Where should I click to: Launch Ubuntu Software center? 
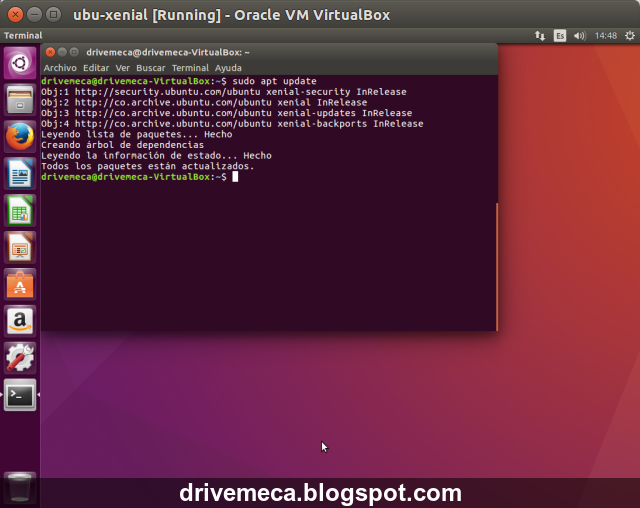(x=20, y=284)
